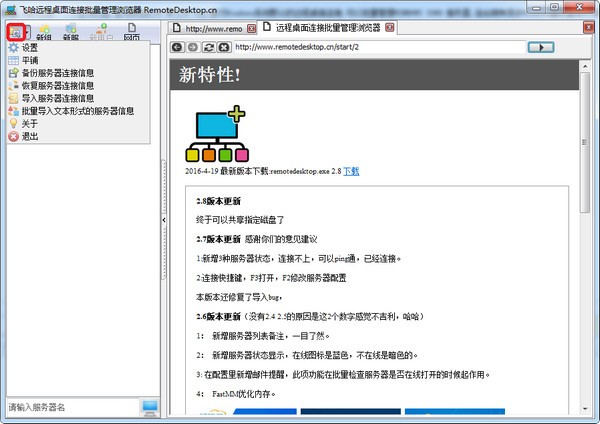The width and height of the screenshot is (600, 424).
Task: Close the http://www.remo tab with its red X
Action: point(251,28)
